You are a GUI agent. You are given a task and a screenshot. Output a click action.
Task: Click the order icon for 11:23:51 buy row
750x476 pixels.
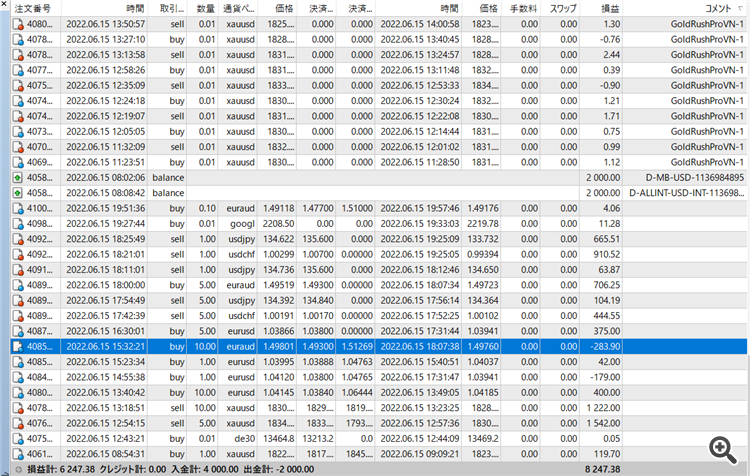pyautogui.click(x=18, y=162)
